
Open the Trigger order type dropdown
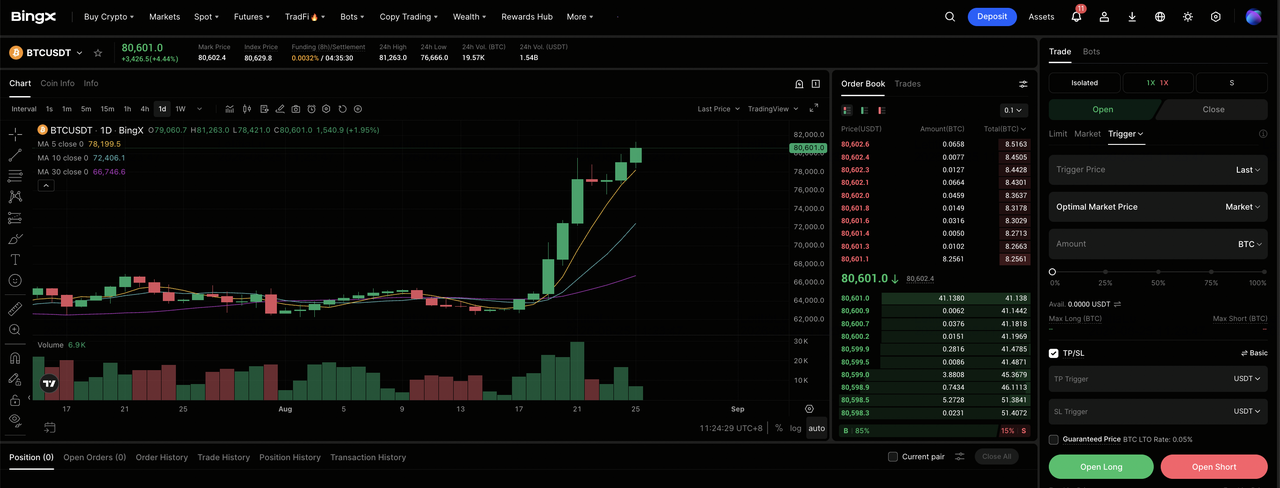pyautogui.click(x=1126, y=133)
